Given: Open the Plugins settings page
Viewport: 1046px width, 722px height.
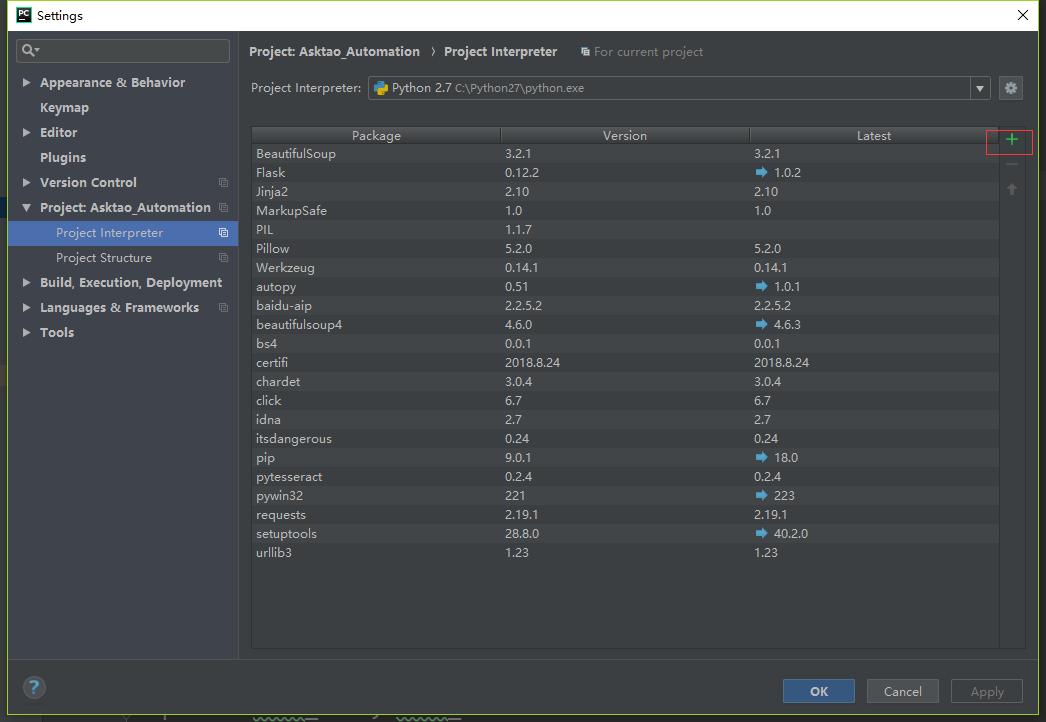Looking at the screenshot, I should pos(63,158).
